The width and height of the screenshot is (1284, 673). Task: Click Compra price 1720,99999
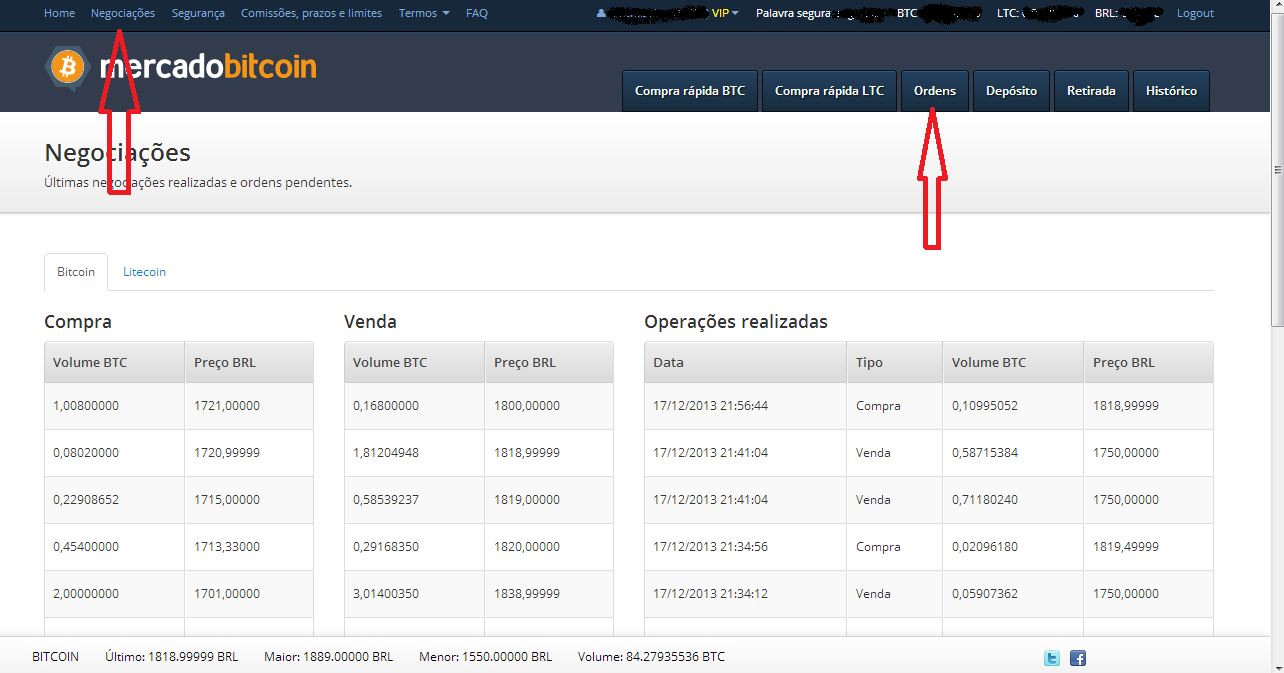click(x=227, y=453)
